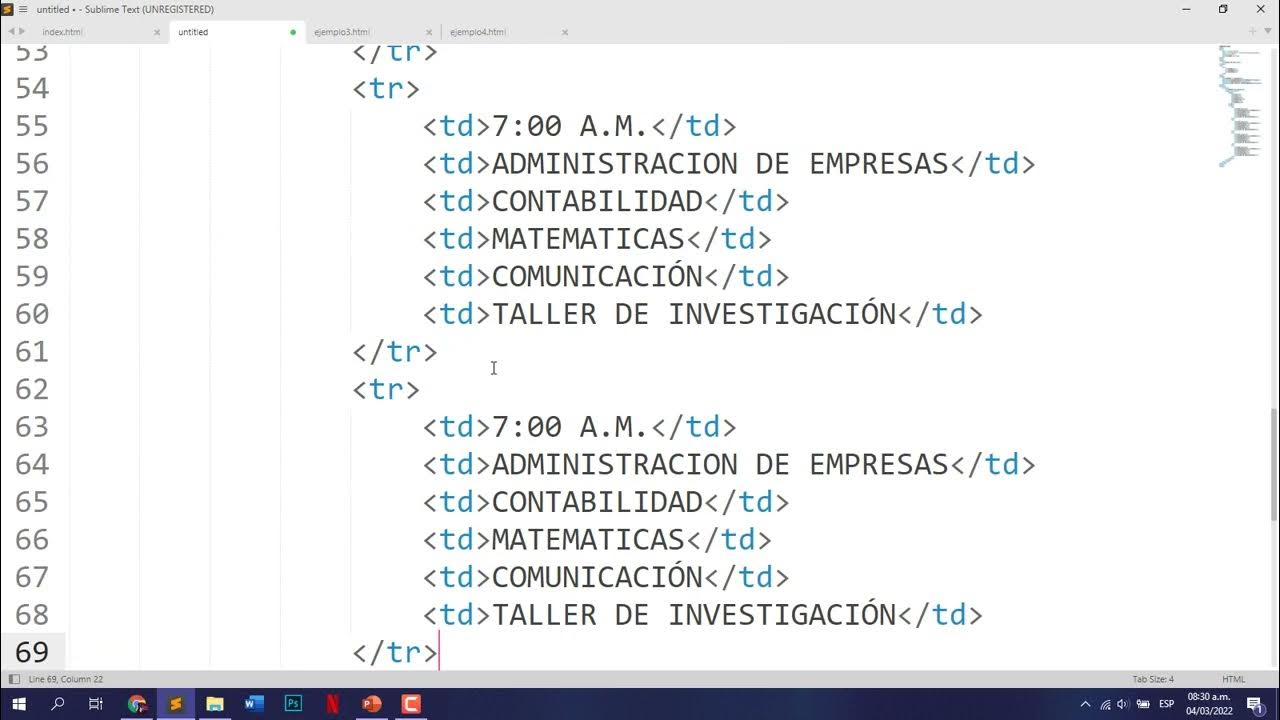Open Netflix from taskbar

click(332, 704)
